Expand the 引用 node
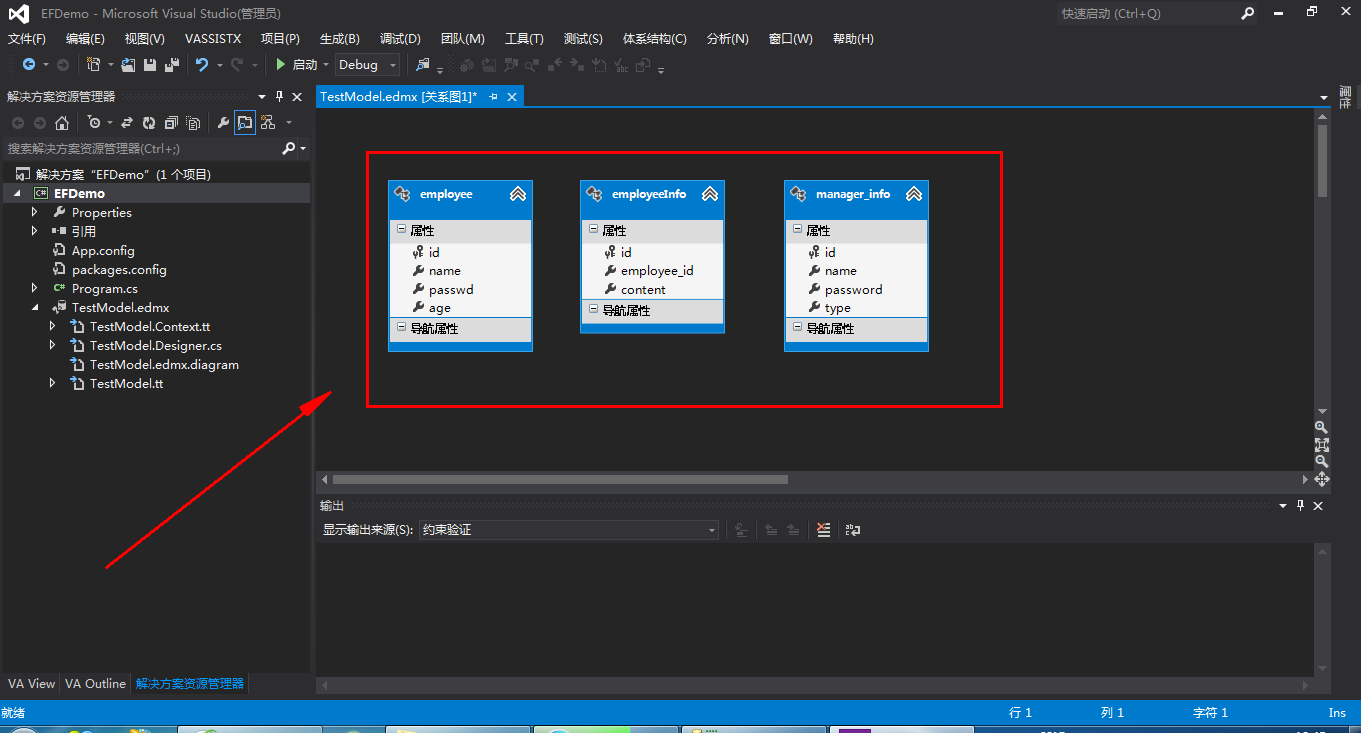 tap(35, 231)
